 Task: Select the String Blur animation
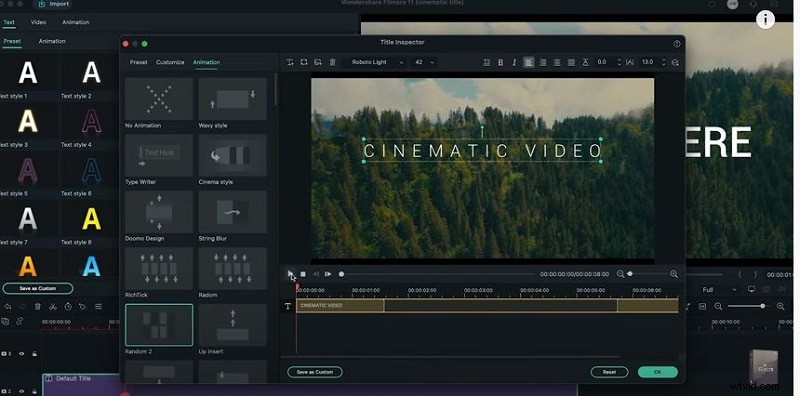tap(233, 212)
